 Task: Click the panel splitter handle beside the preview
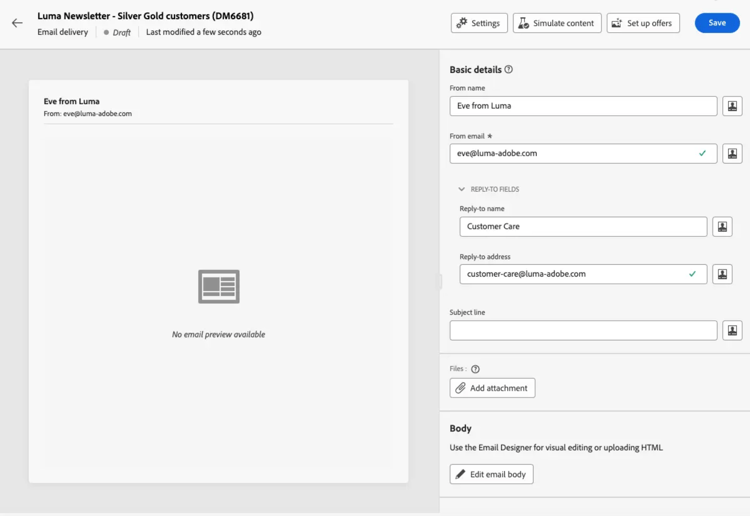440,281
